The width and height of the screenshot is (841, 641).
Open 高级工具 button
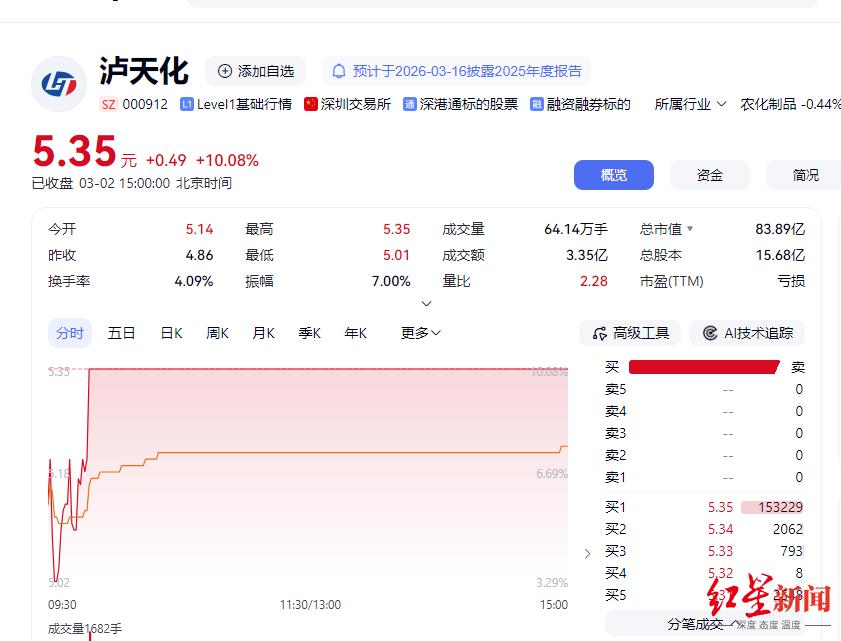pos(630,333)
